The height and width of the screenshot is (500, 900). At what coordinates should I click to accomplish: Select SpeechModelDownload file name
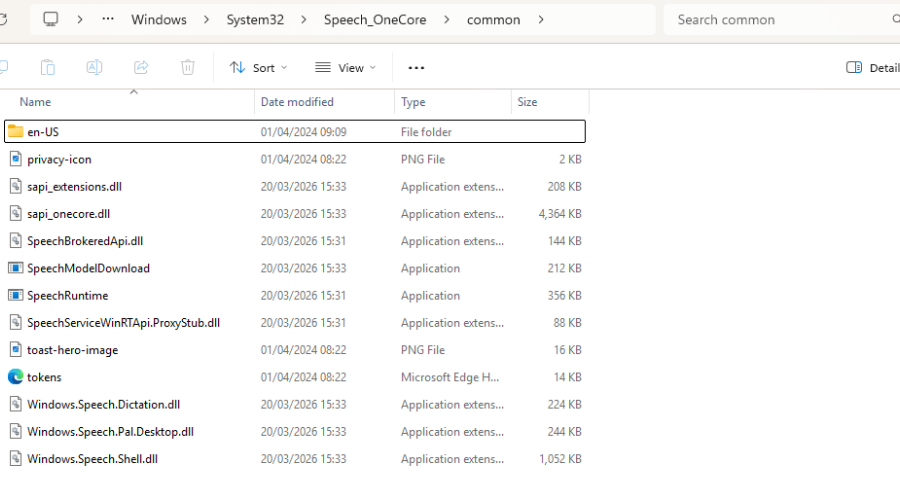88,269
